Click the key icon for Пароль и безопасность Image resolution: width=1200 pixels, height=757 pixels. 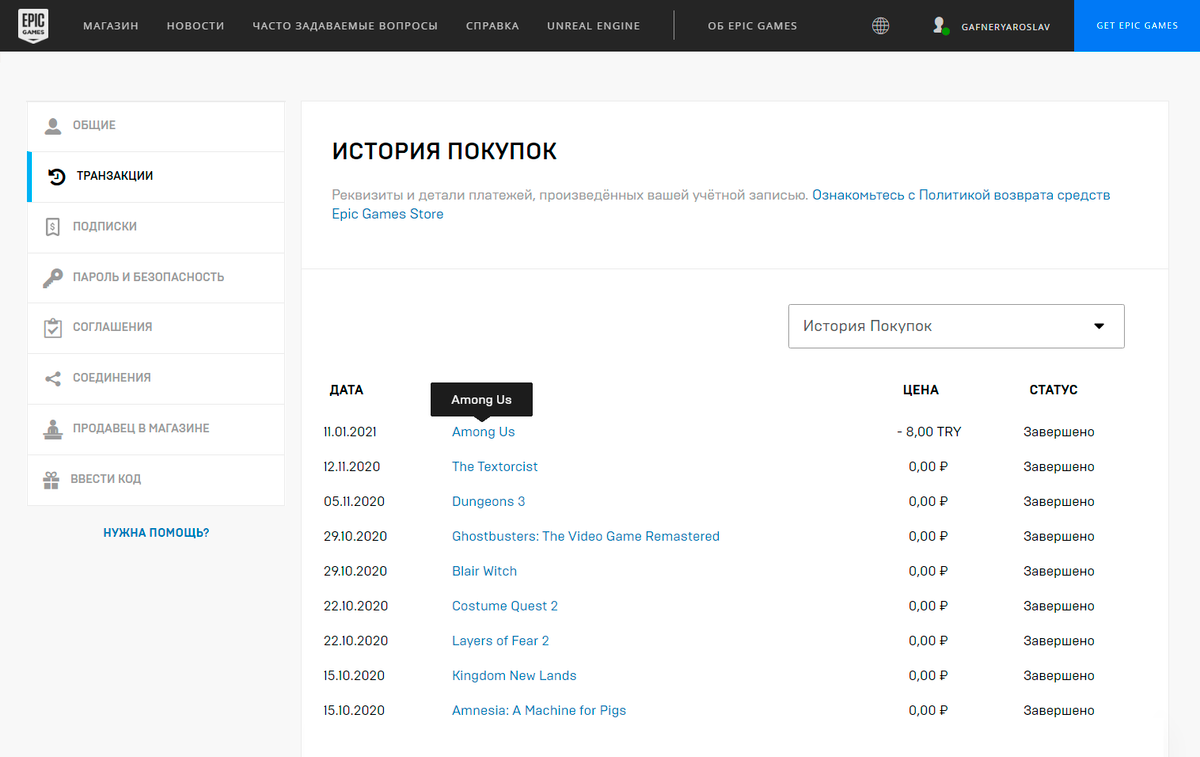[53, 278]
